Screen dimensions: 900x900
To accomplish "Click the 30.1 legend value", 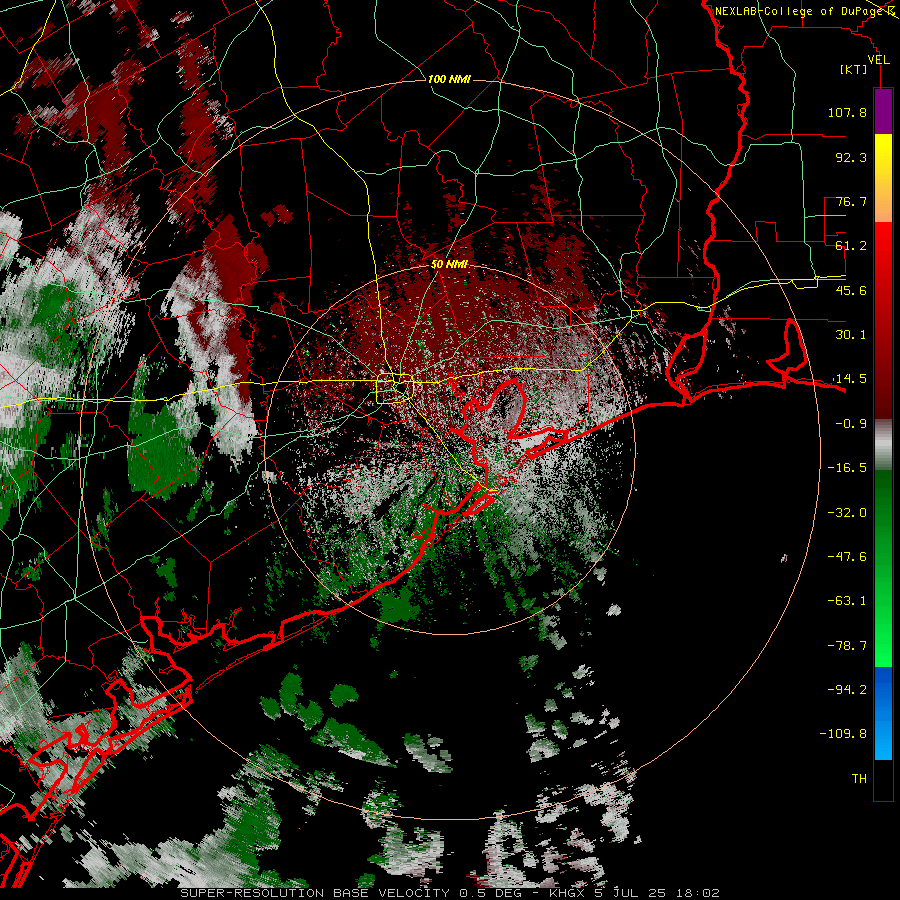I will (x=851, y=335).
